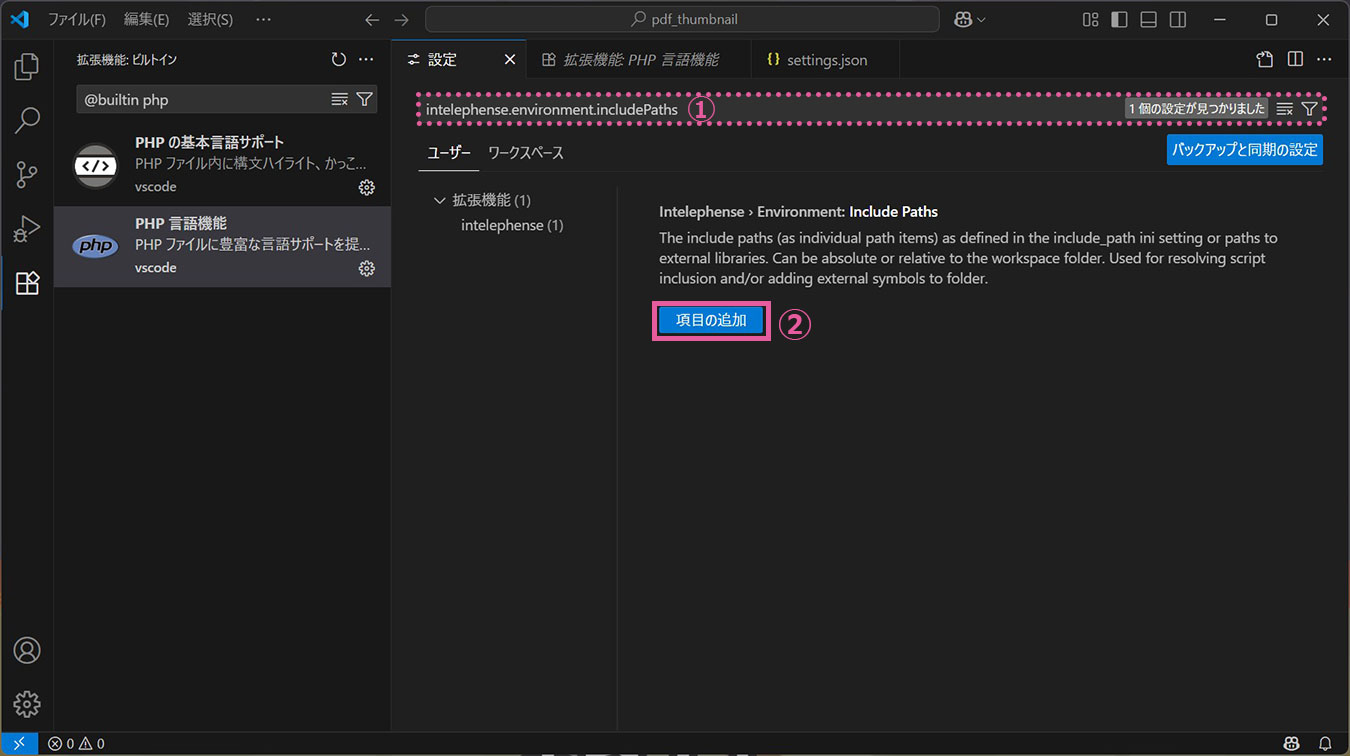Open the 編集(E) menu

(146, 19)
